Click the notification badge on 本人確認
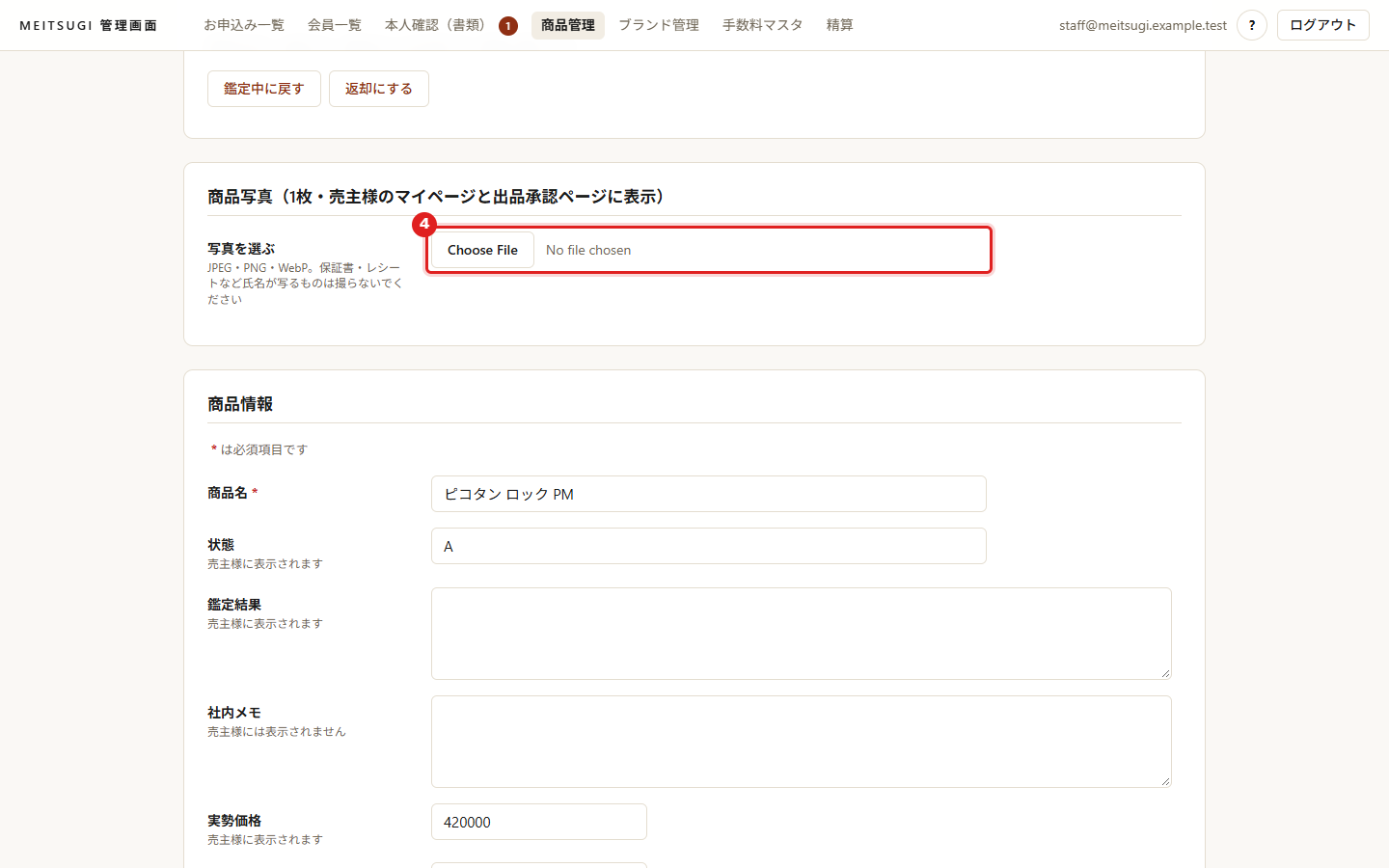This screenshot has height=868, width=1389. click(508, 26)
